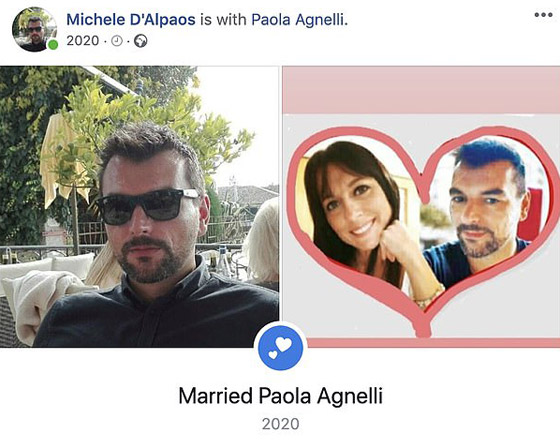Click the 2020 life event year
Viewport: 560px width, 448px height.
(x=280, y=424)
